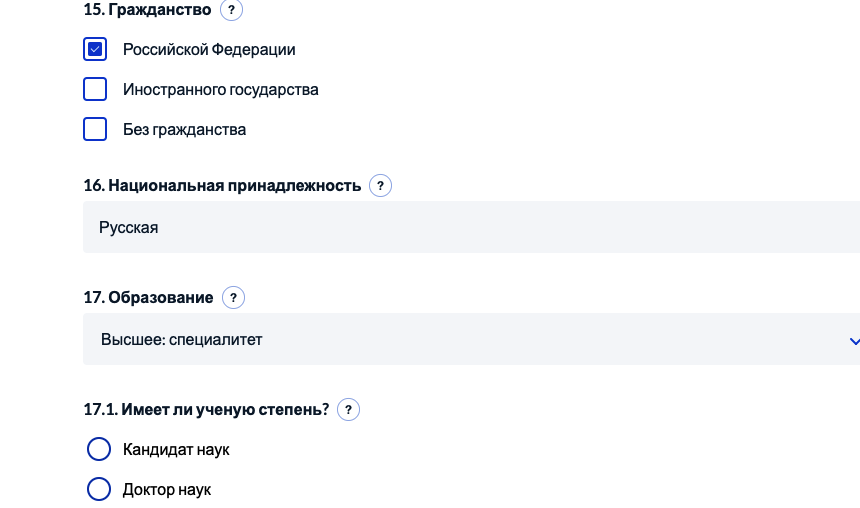Uncheck Российской Федерации checkbox

[x=95, y=49]
